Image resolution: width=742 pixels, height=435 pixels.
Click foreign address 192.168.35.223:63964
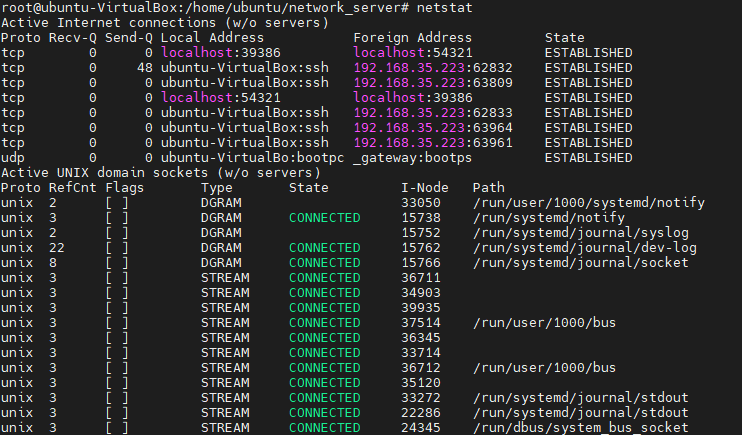point(433,128)
